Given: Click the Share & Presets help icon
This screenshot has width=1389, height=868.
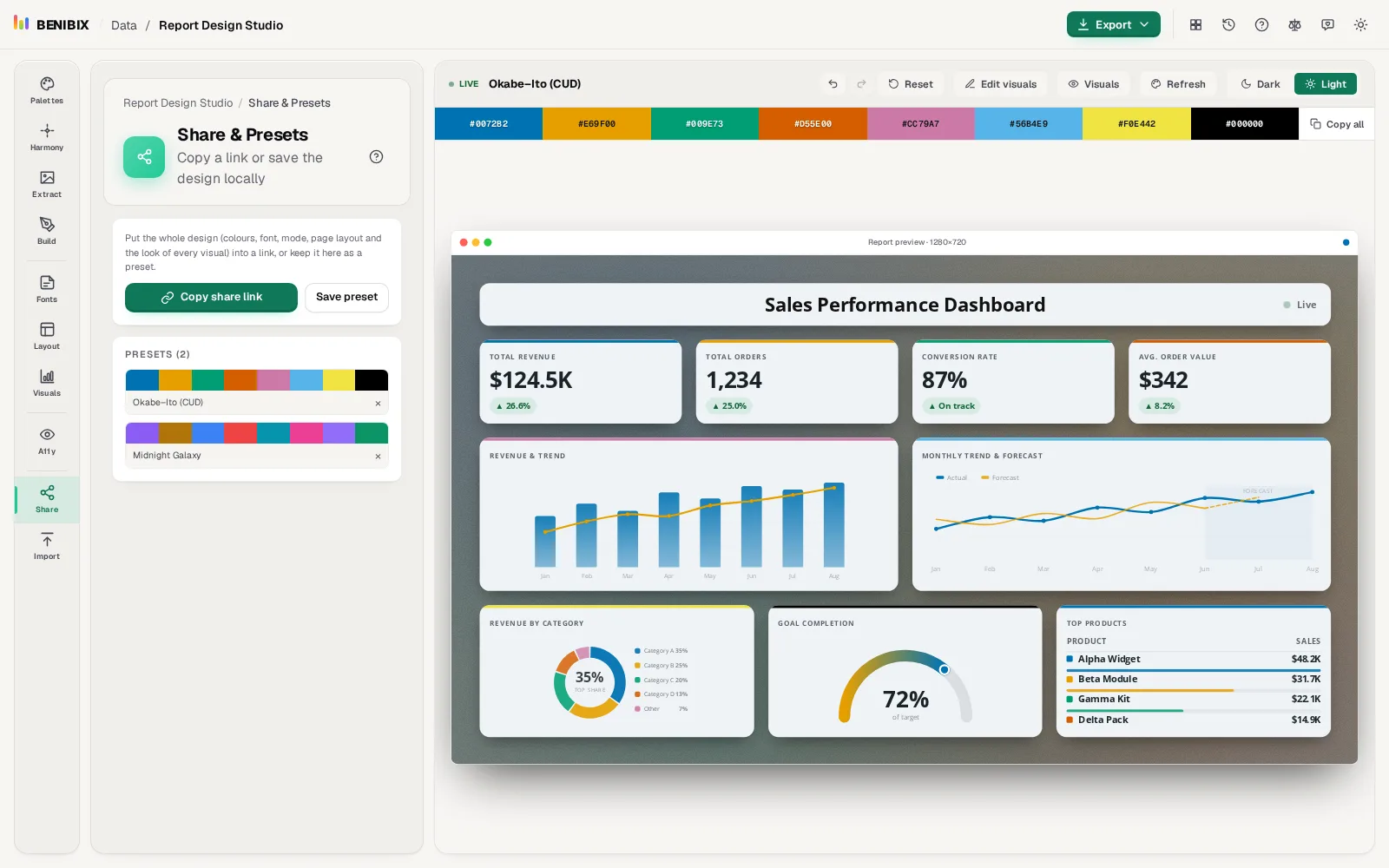Looking at the screenshot, I should (376, 157).
